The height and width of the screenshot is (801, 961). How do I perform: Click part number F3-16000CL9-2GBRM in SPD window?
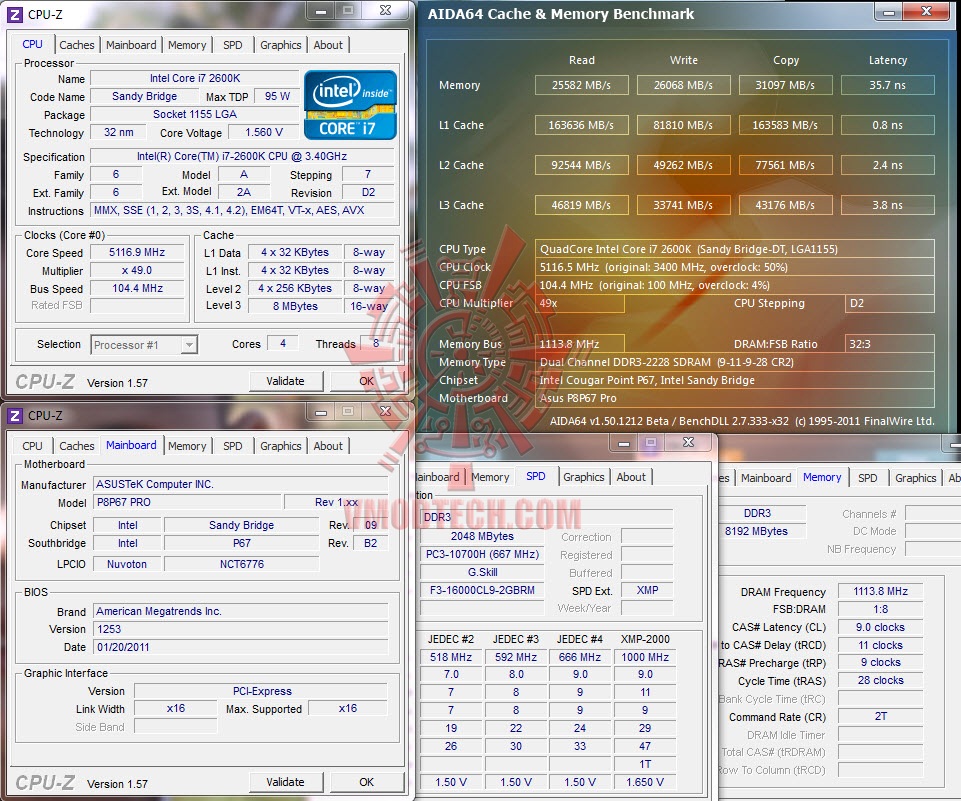click(482, 590)
